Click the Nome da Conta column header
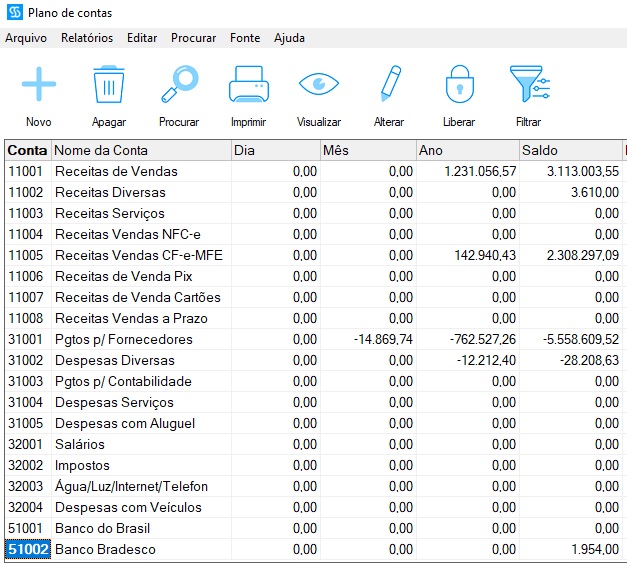Viewport: 627px width, 569px height. pyautogui.click(x=140, y=150)
